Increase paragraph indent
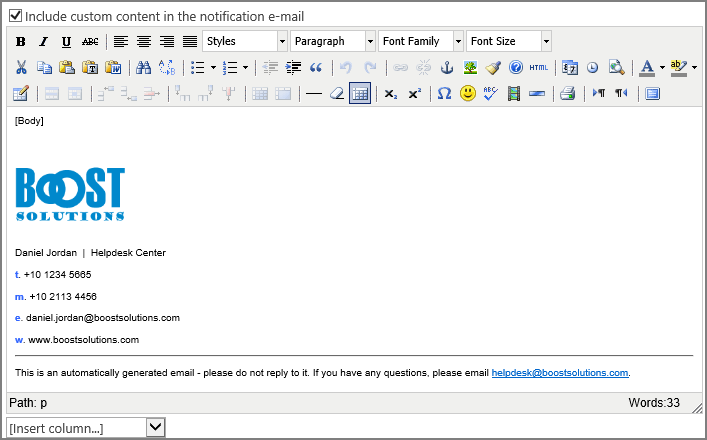707x440 pixels. [x=293, y=68]
